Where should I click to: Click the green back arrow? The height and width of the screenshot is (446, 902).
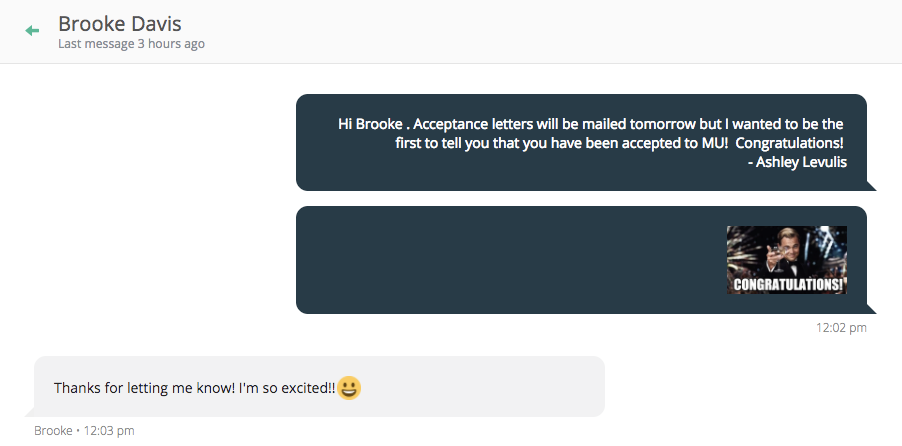[x=32, y=31]
